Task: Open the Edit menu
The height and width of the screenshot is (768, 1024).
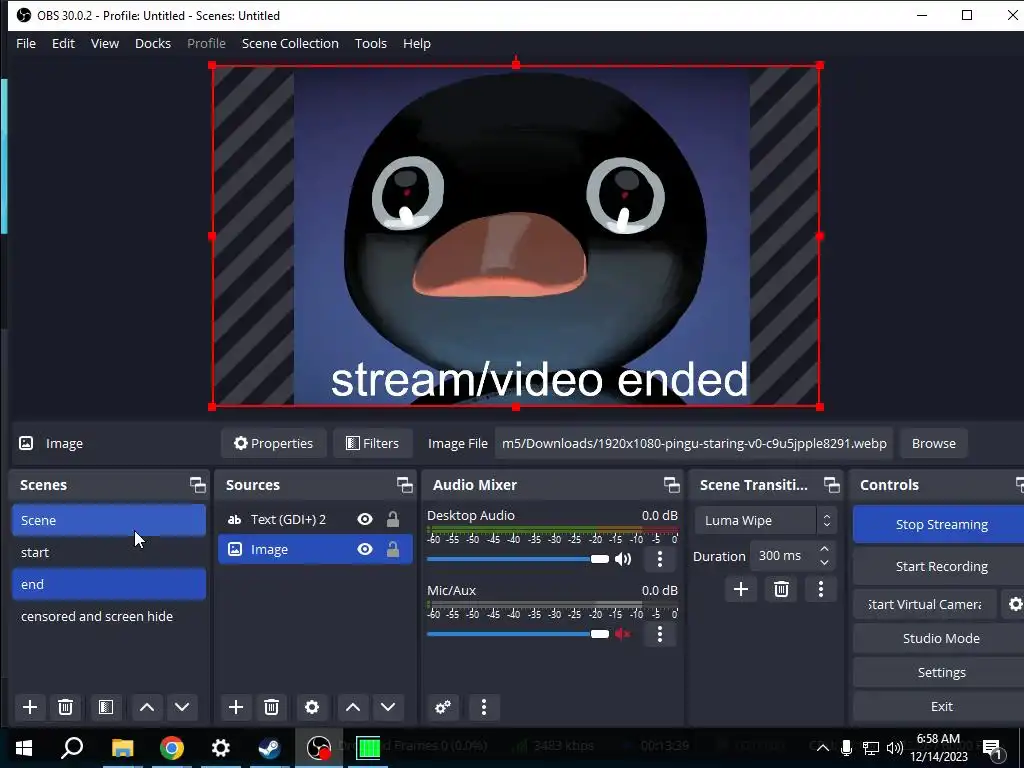Action: [x=63, y=43]
